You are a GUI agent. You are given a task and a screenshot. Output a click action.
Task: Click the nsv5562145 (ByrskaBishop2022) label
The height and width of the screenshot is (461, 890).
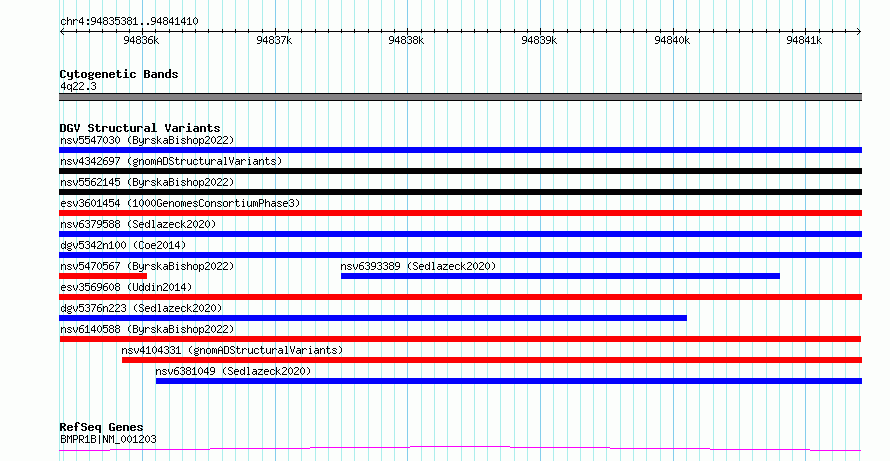coord(147,182)
